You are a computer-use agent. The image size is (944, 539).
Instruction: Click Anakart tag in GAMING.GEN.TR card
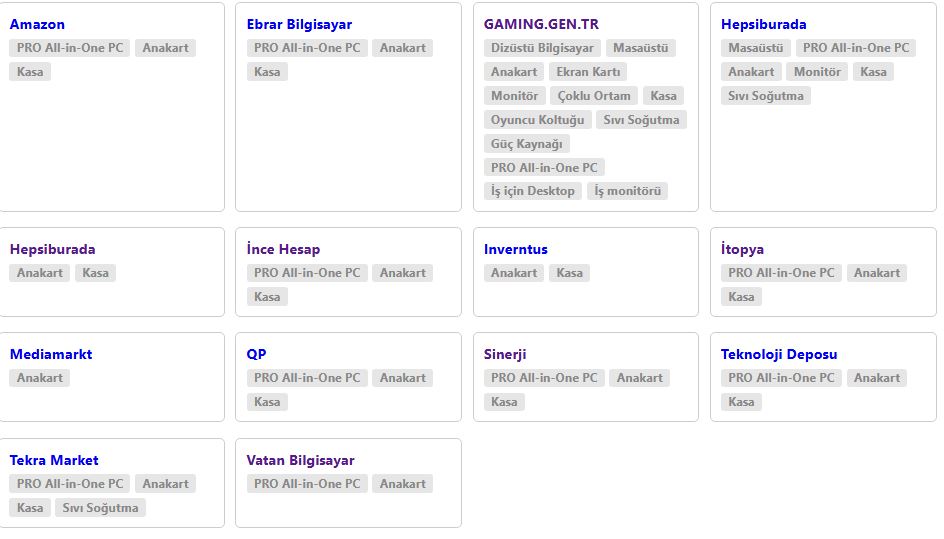point(514,72)
